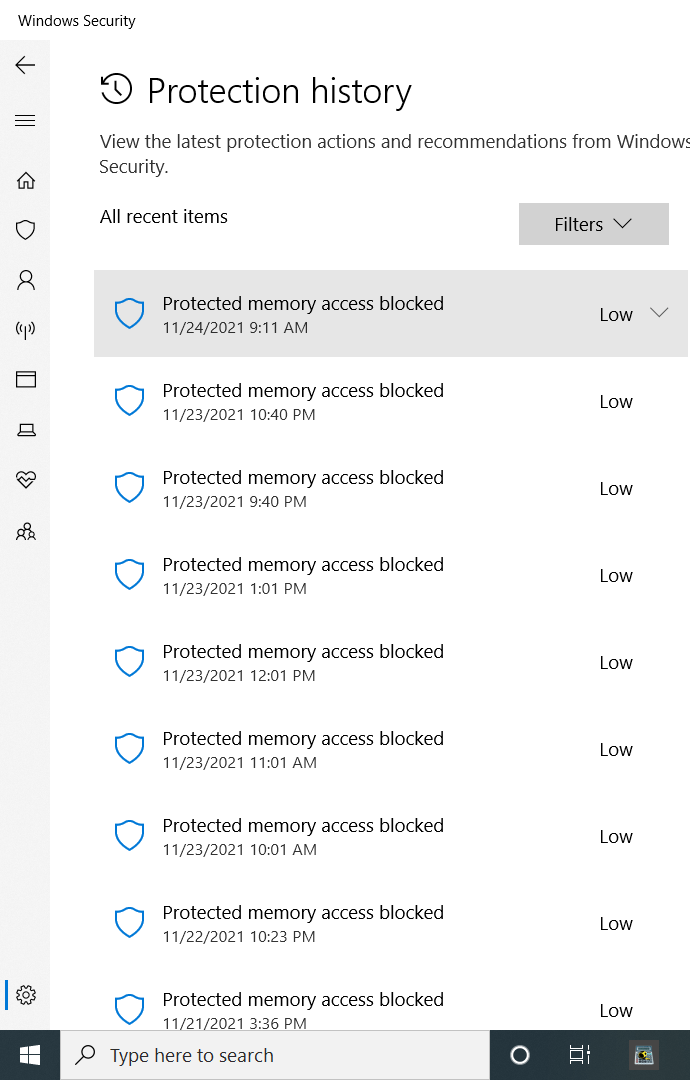The height and width of the screenshot is (1080, 690).
Task: Open App & browser control
Action: tap(25, 380)
